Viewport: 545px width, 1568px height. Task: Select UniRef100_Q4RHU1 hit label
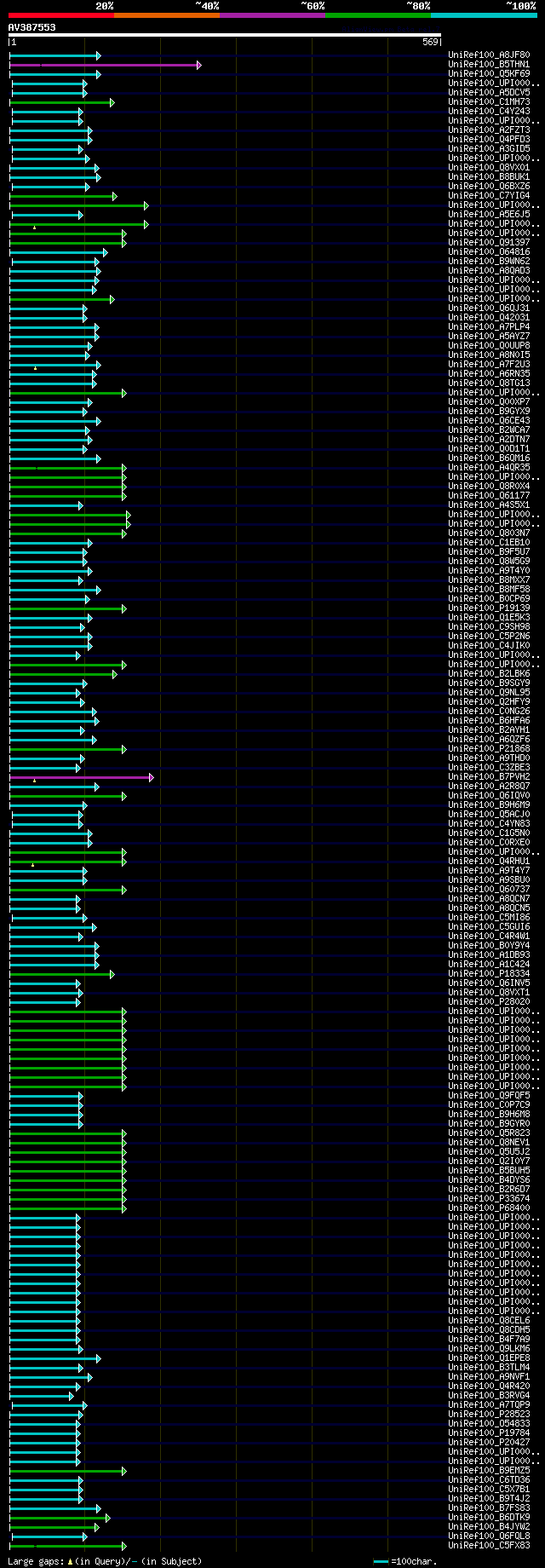point(489,862)
